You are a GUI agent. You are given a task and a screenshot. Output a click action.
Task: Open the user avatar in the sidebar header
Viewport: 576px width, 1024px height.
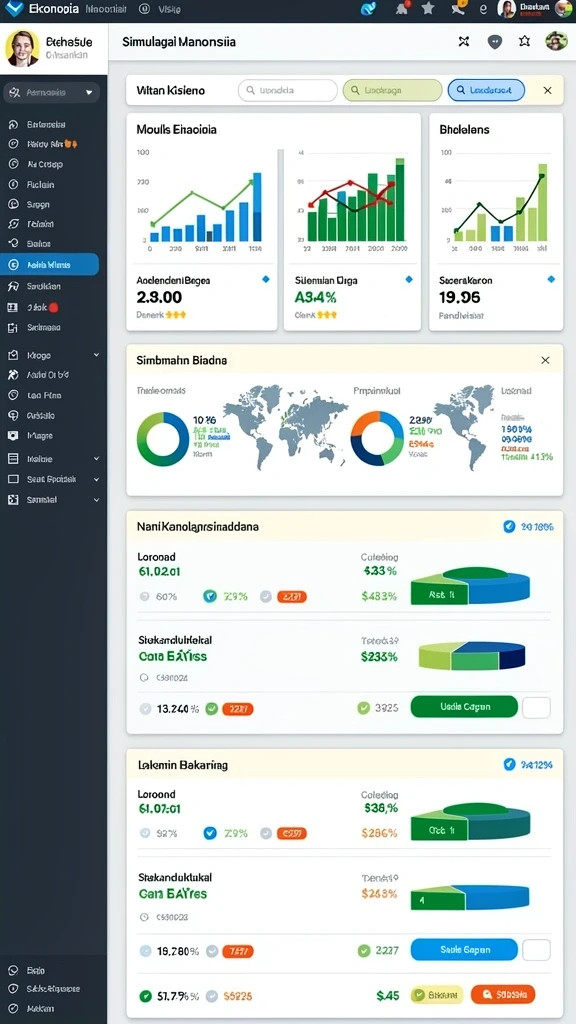[x=22, y=48]
